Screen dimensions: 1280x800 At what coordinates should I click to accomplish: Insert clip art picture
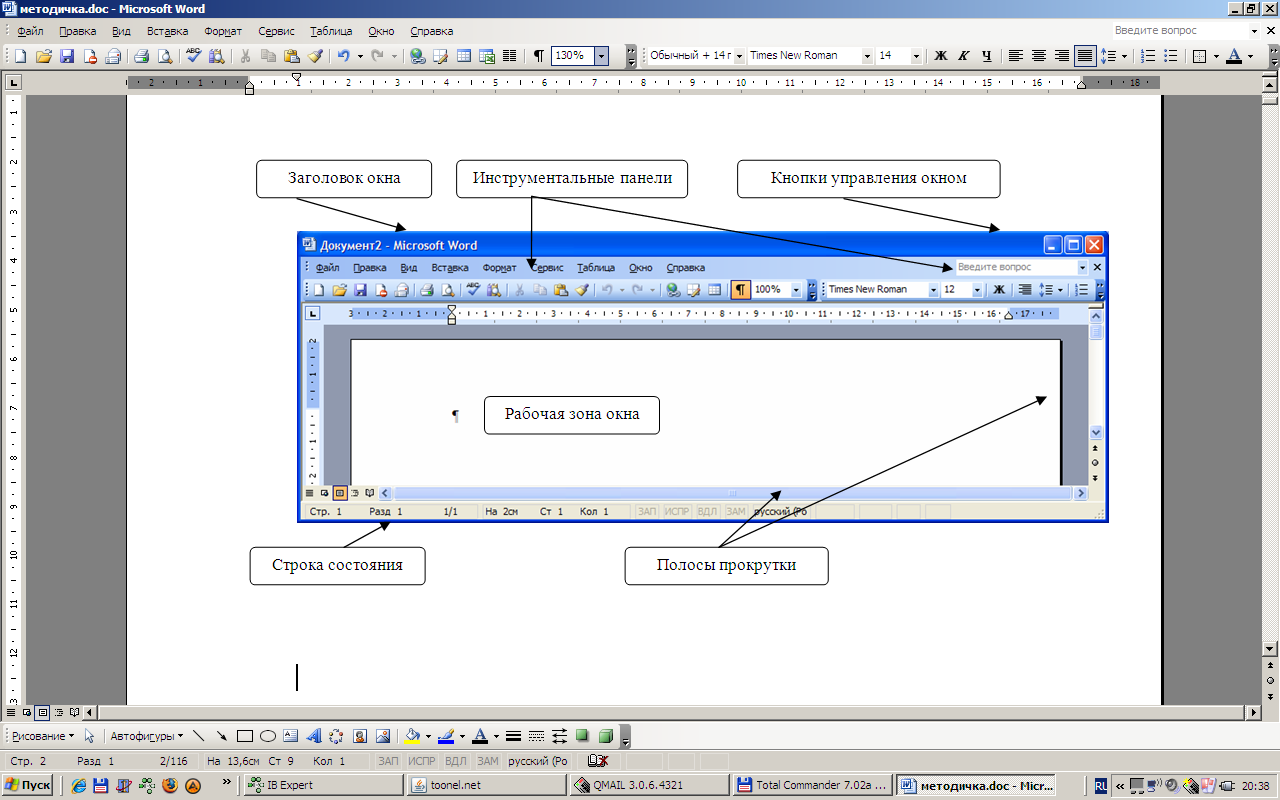click(x=359, y=736)
